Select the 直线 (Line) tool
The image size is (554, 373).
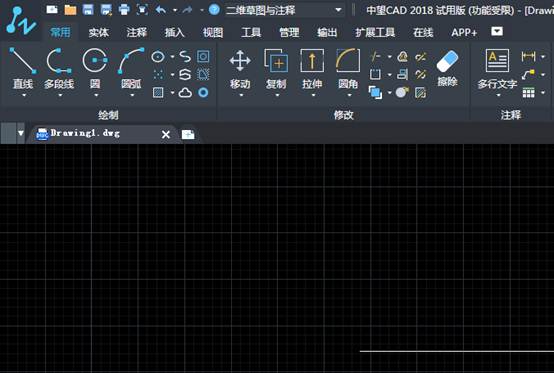pos(23,69)
